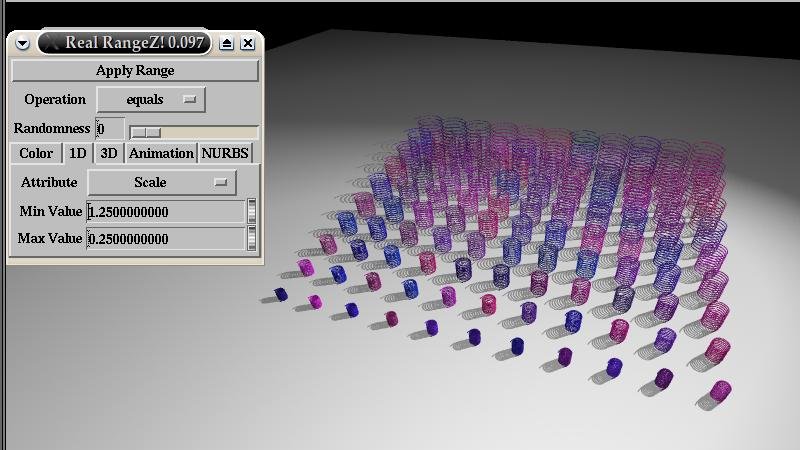Switch to the Color tab
800x450 pixels.
click(36, 154)
